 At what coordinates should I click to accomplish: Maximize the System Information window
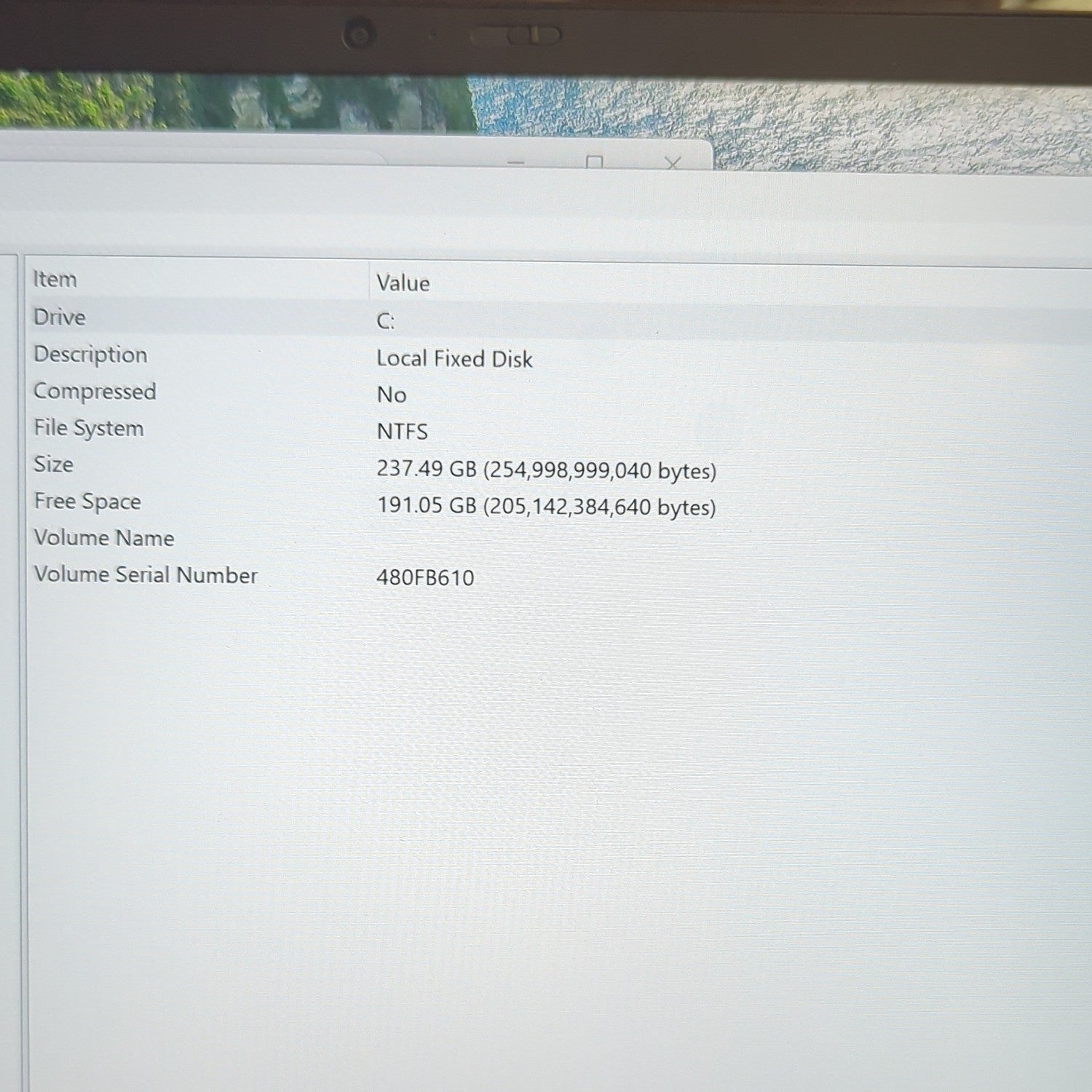pyautogui.click(x=595, y=162)
